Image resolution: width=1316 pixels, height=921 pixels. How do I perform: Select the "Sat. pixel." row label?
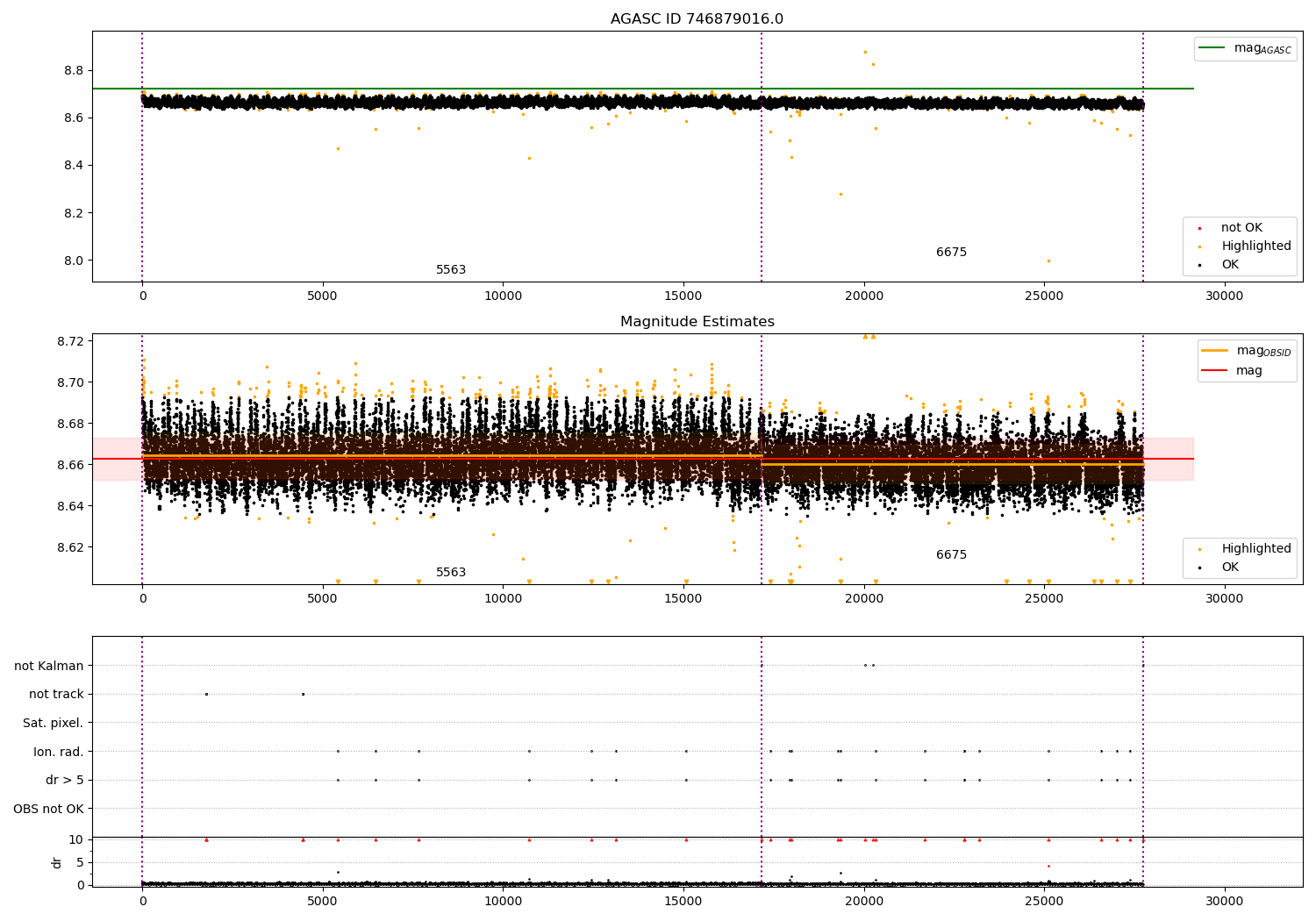pos(54,724)
